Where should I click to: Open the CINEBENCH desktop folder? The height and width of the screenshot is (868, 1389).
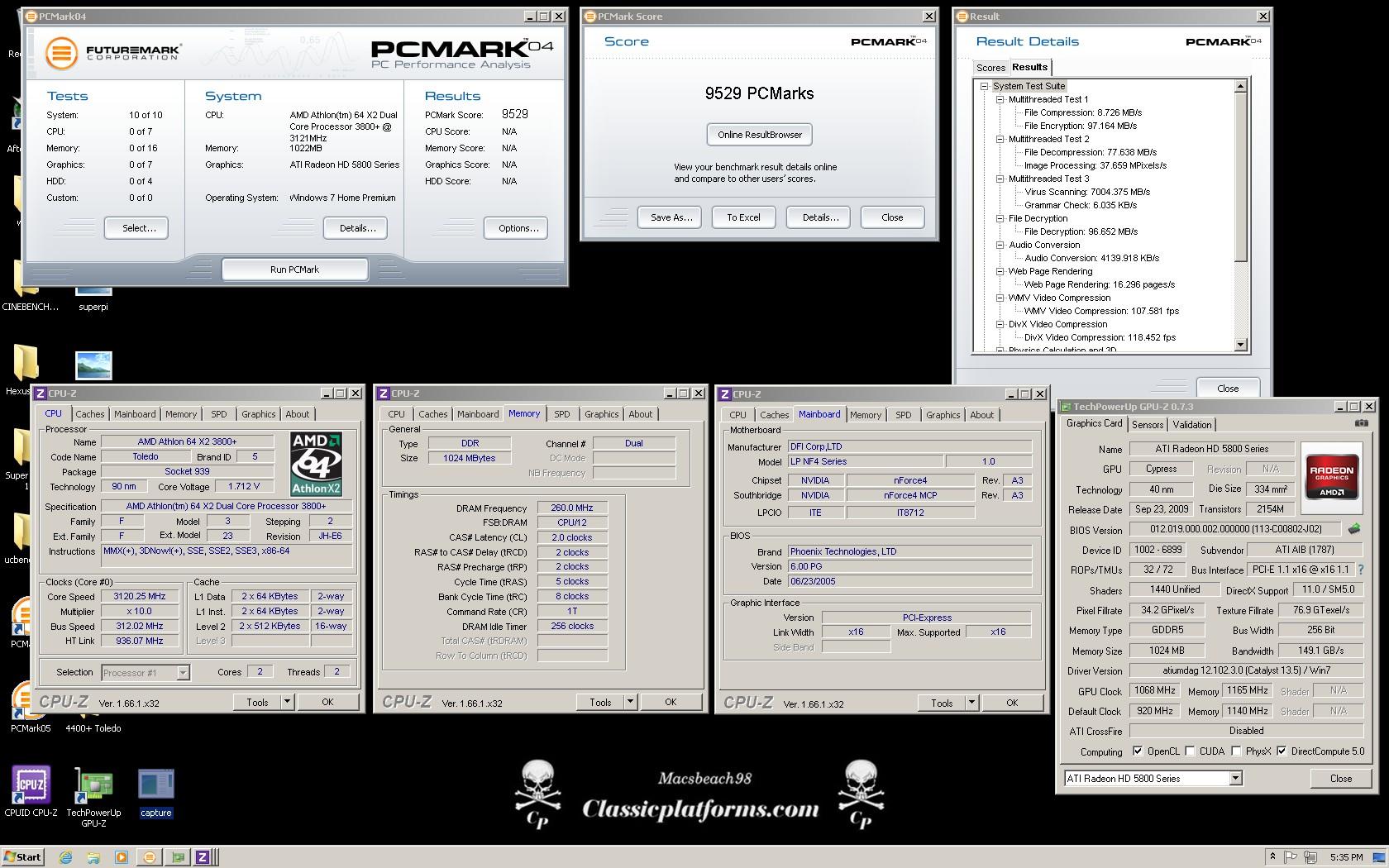point(31,285)
